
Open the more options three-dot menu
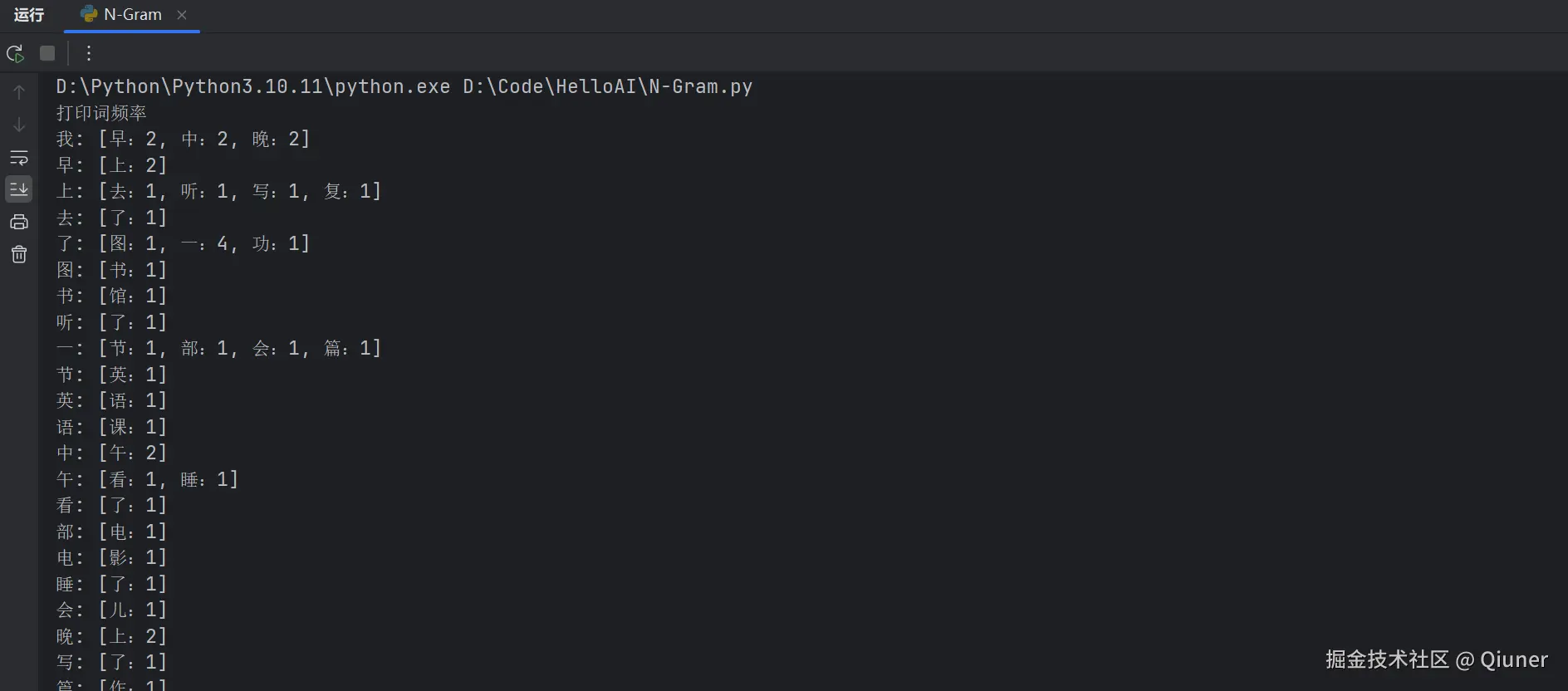tap(89, 53)
